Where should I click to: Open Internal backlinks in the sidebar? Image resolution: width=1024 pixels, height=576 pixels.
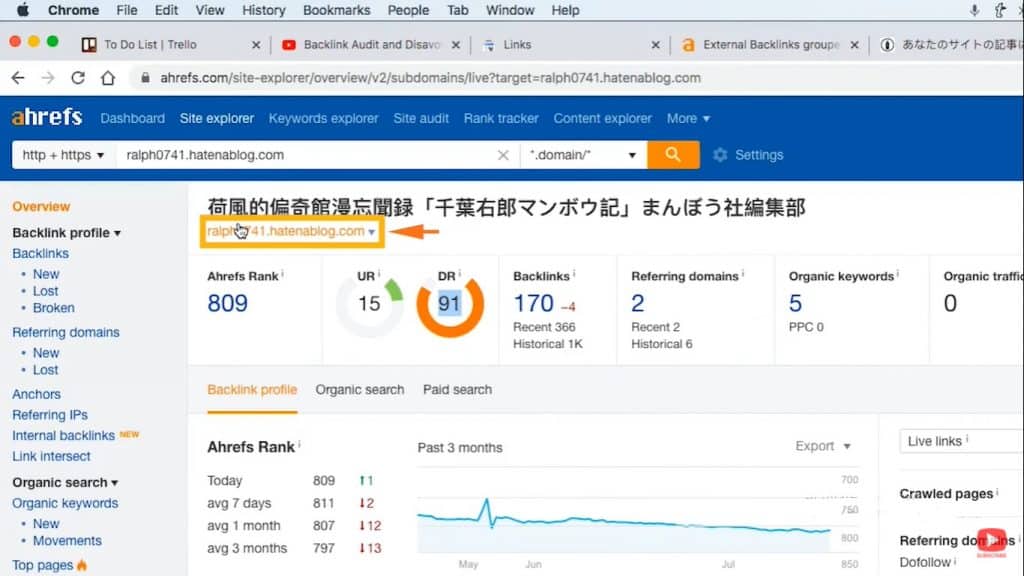tap(63, 436)
